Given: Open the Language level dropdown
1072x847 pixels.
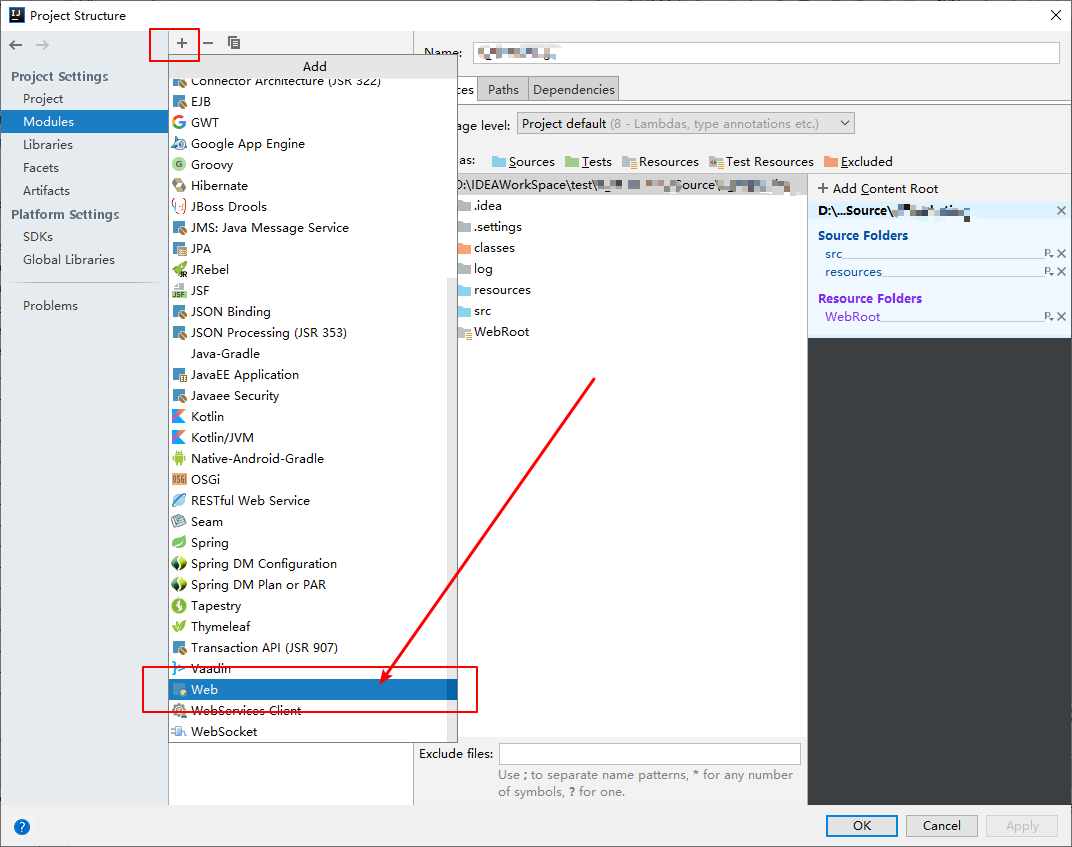Looking at the screenshot, I should click(x=686, y=124).
